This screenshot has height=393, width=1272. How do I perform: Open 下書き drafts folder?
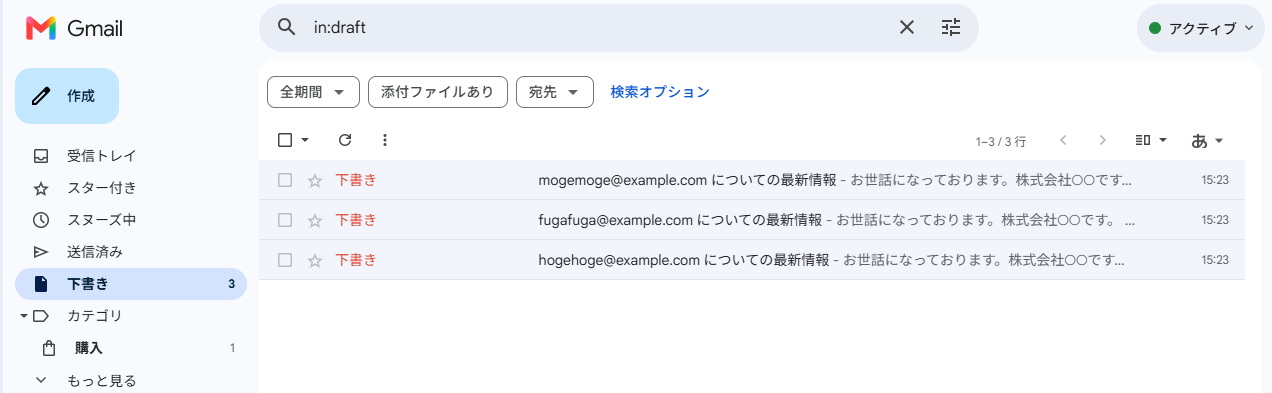click(130, 284)
